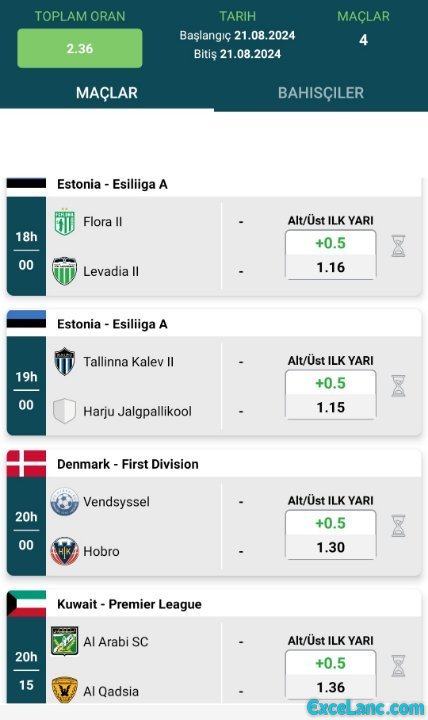Click the 2.36 total odds button

[80, 48]
